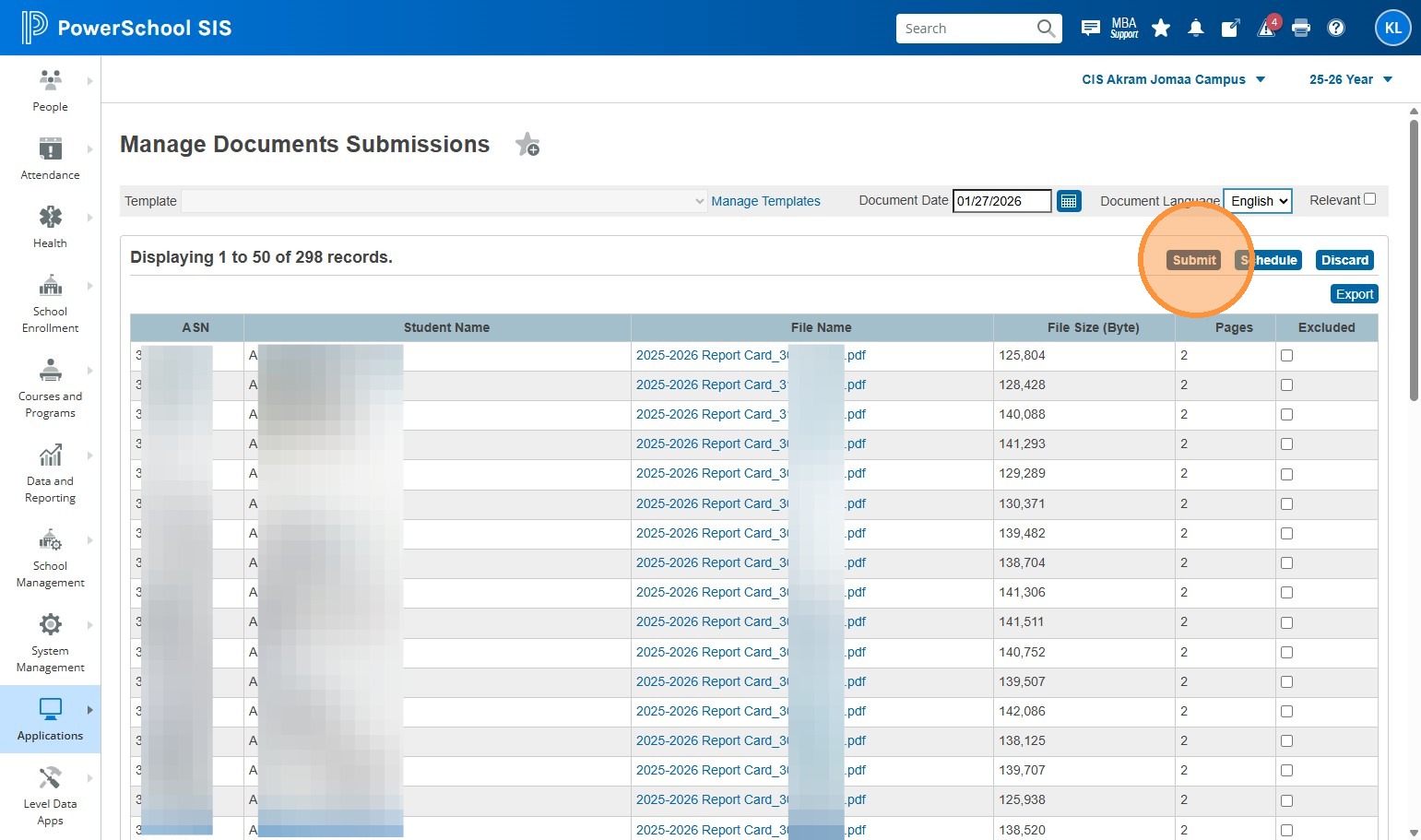Add page to favorites star icon
The width and height of the screenshot is (1421, 840).
527,145
